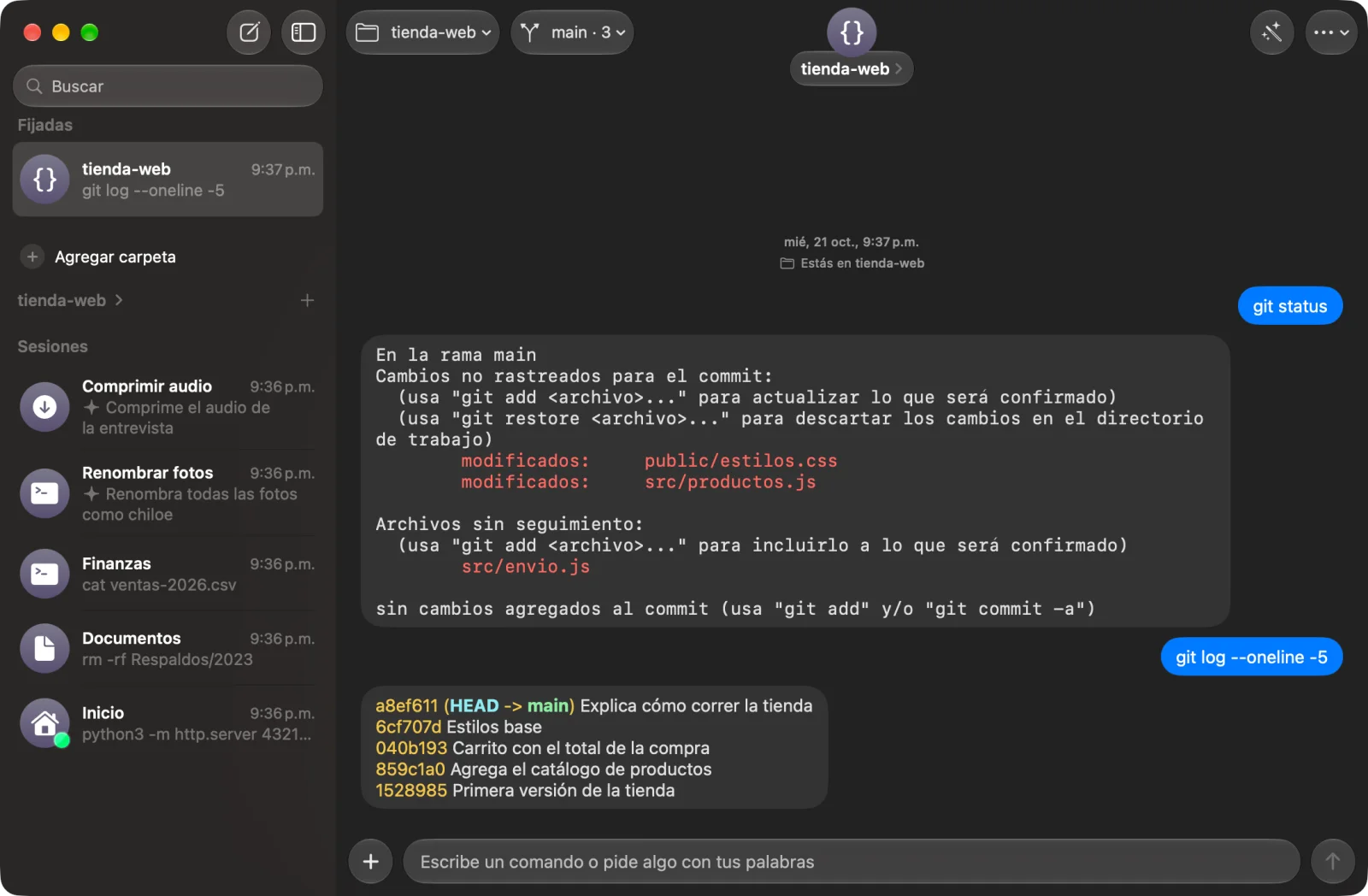1368x896 pixels.
Task: Click the Comprimir audio download icon
Action: click(44, 407)
